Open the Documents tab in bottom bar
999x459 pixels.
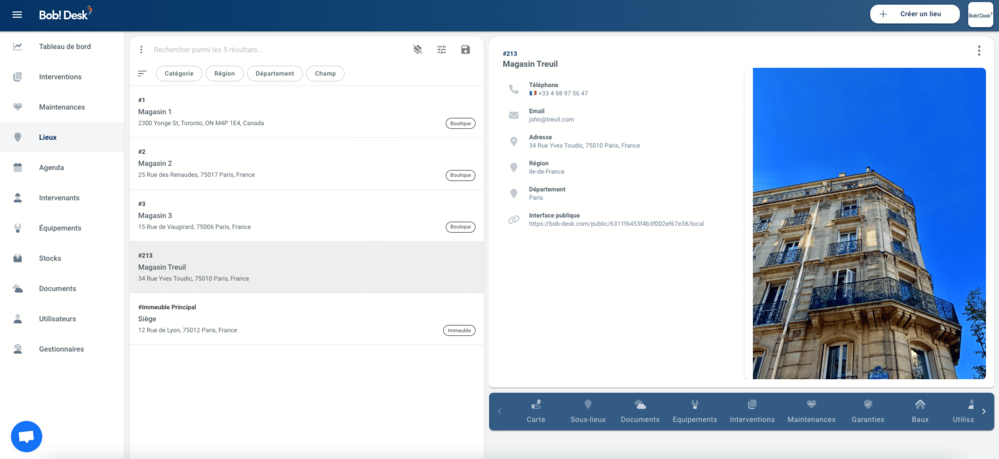click(x=640, y=412)
